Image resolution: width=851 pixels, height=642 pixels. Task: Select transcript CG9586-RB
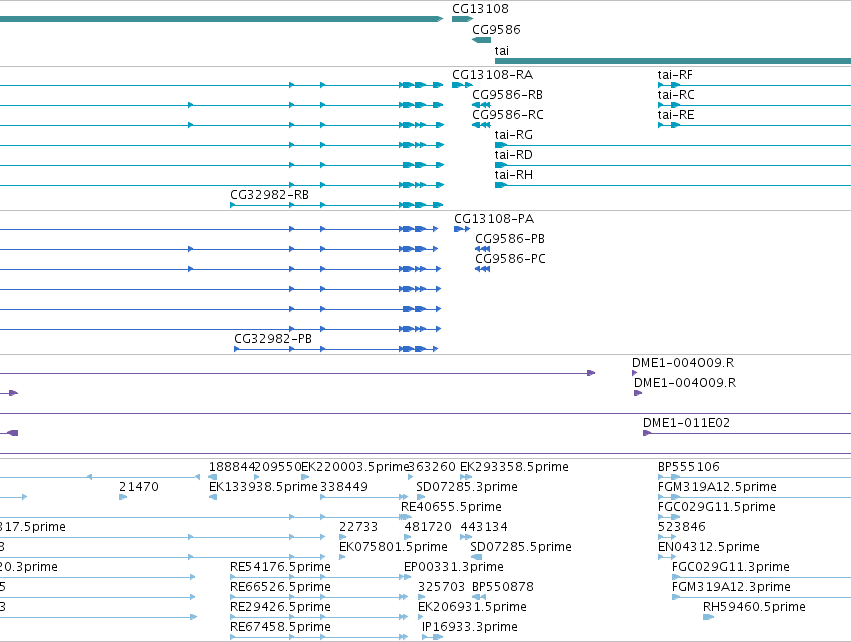507,95
